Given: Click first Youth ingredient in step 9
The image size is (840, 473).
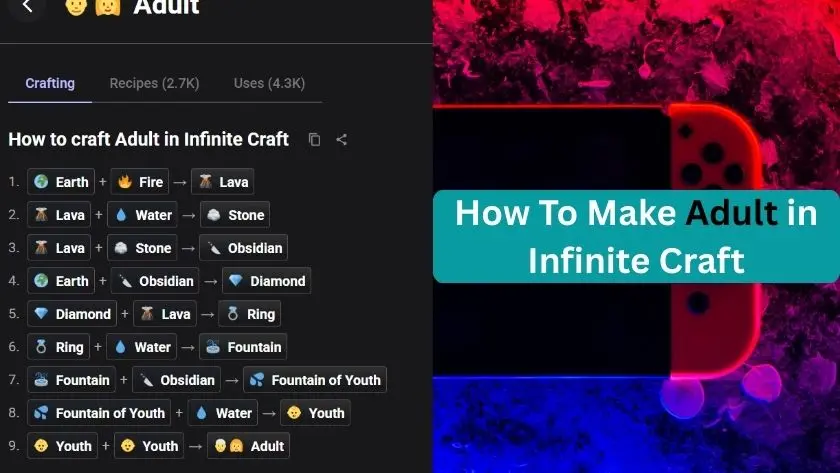Looking at the screenshot, I should tap(63, 446).
